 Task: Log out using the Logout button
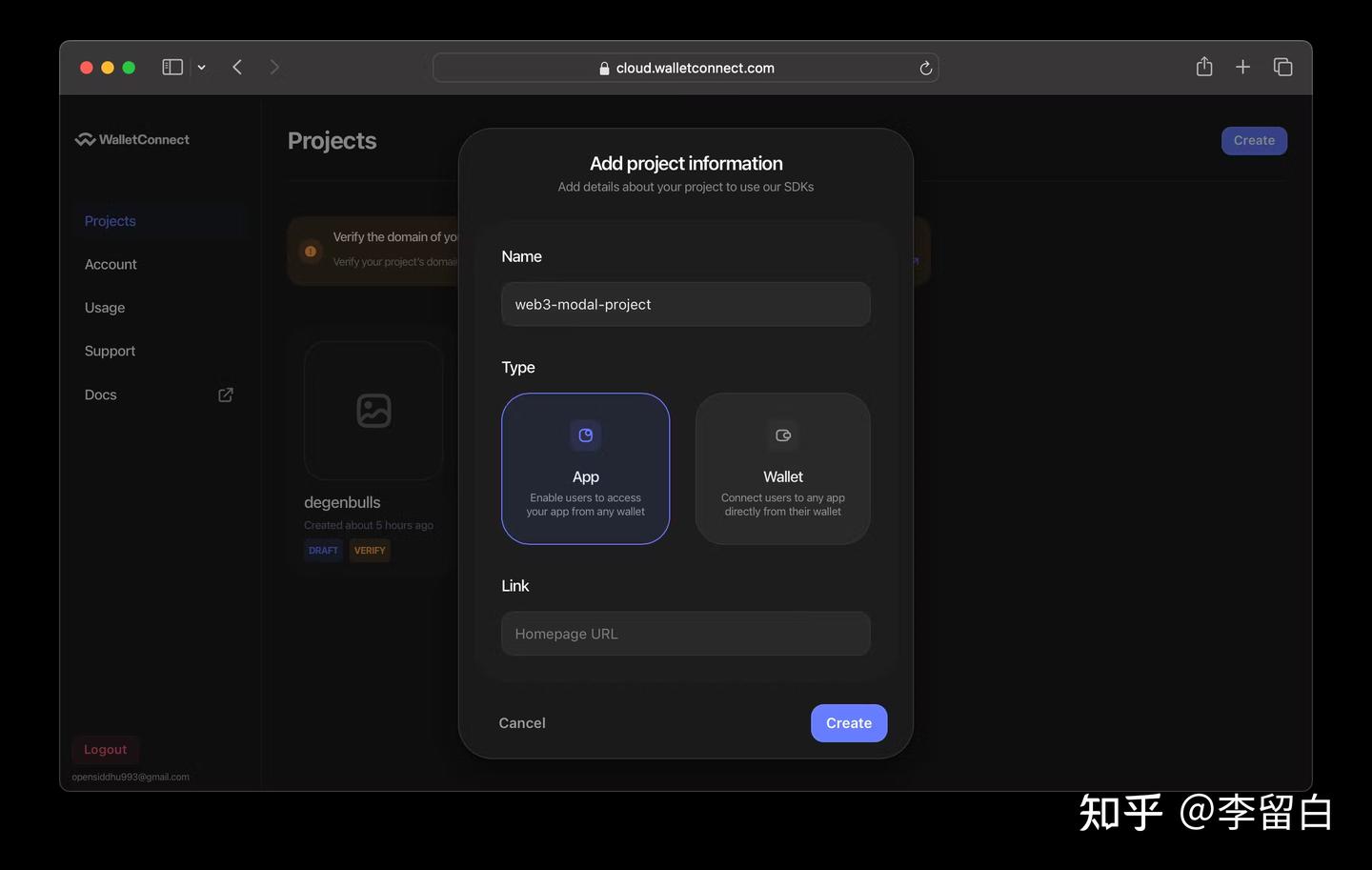[106, 749]
